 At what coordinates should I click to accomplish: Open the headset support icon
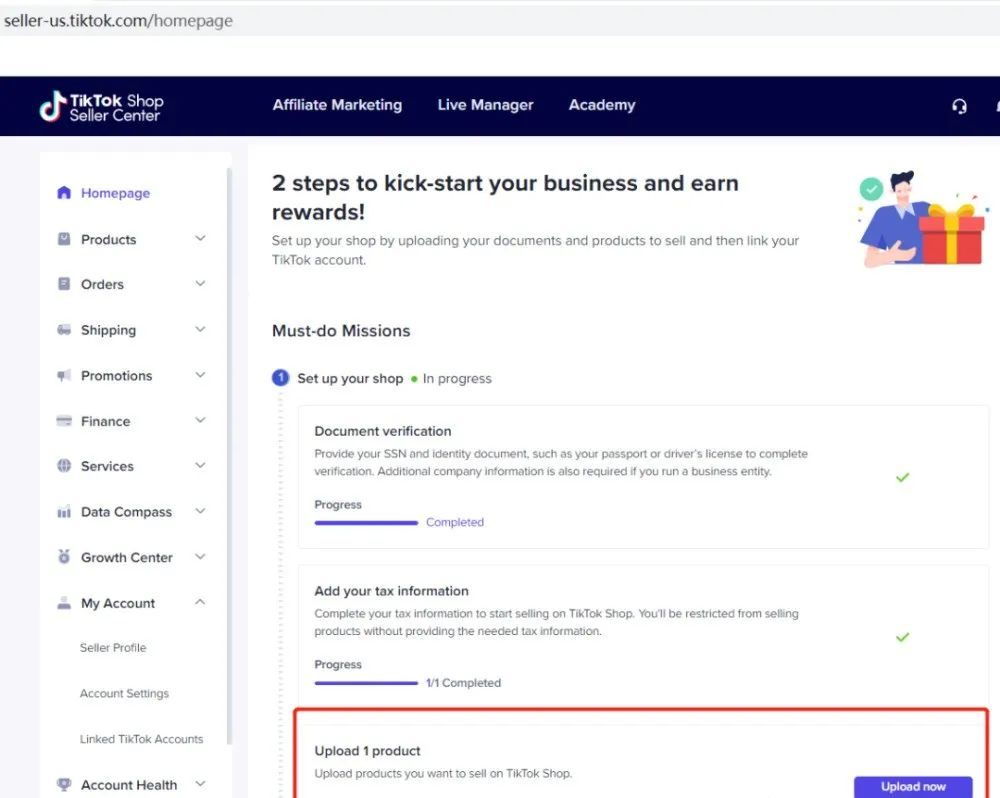959,106
